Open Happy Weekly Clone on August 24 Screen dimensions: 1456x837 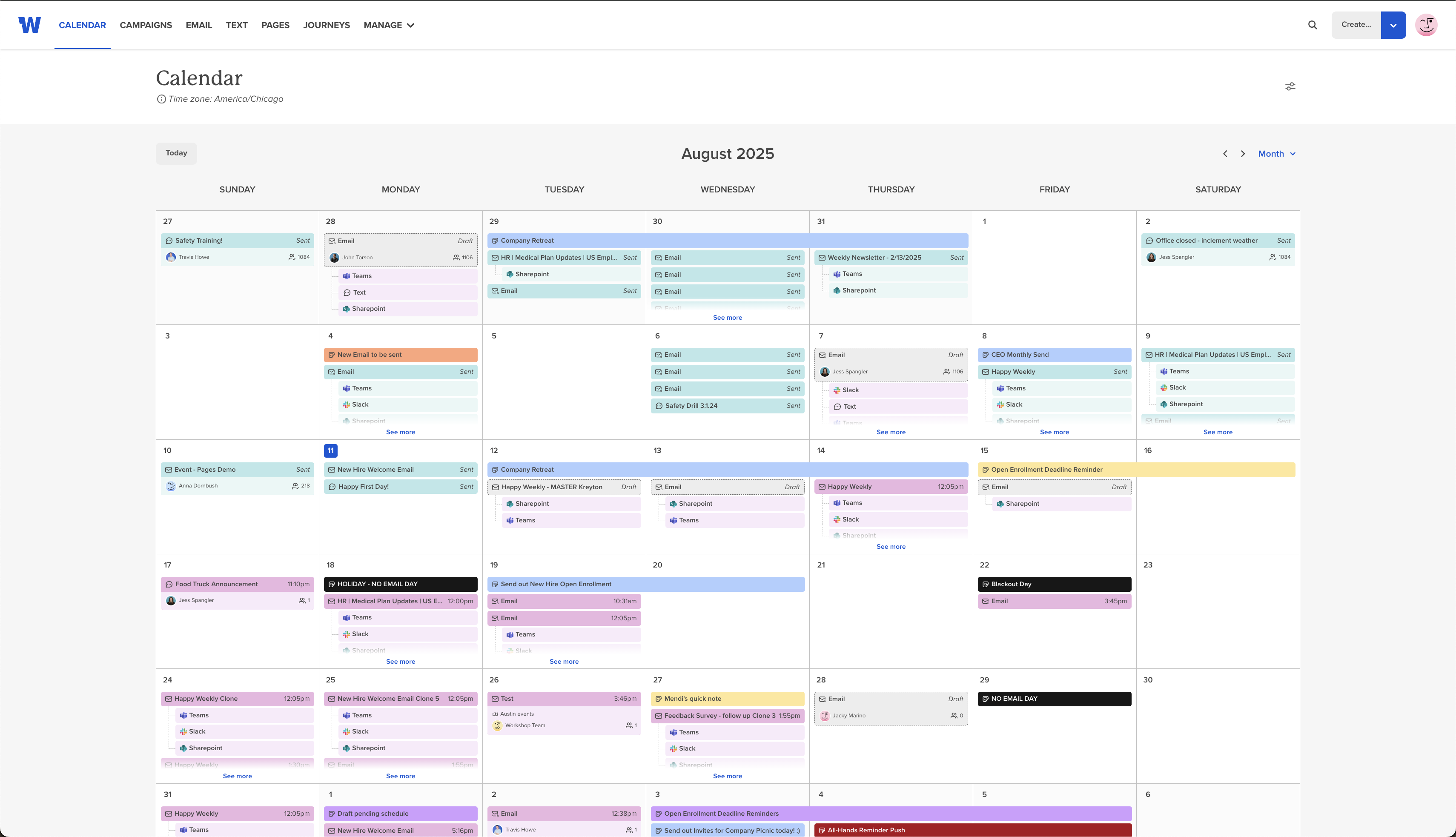point(238,699)
